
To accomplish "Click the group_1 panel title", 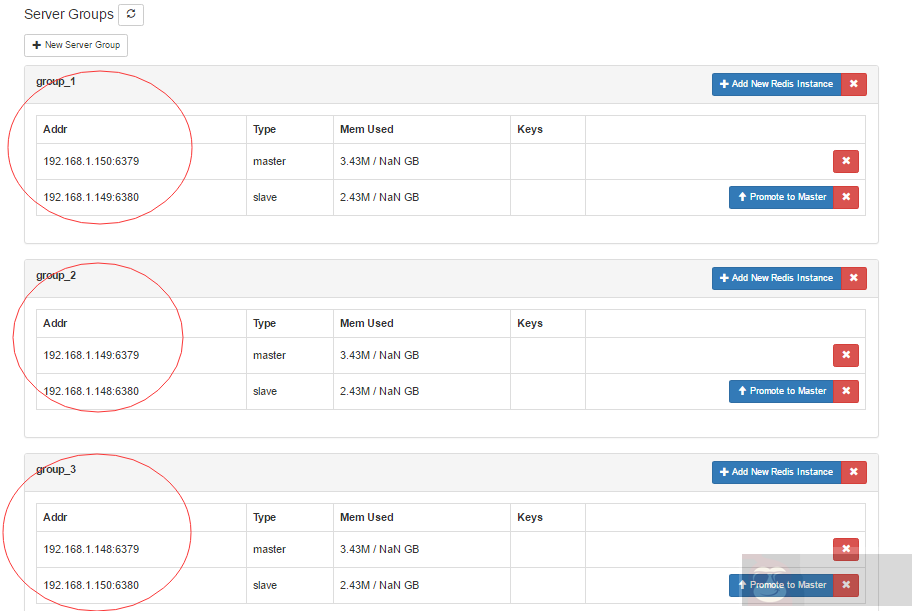I will [56, 81].
